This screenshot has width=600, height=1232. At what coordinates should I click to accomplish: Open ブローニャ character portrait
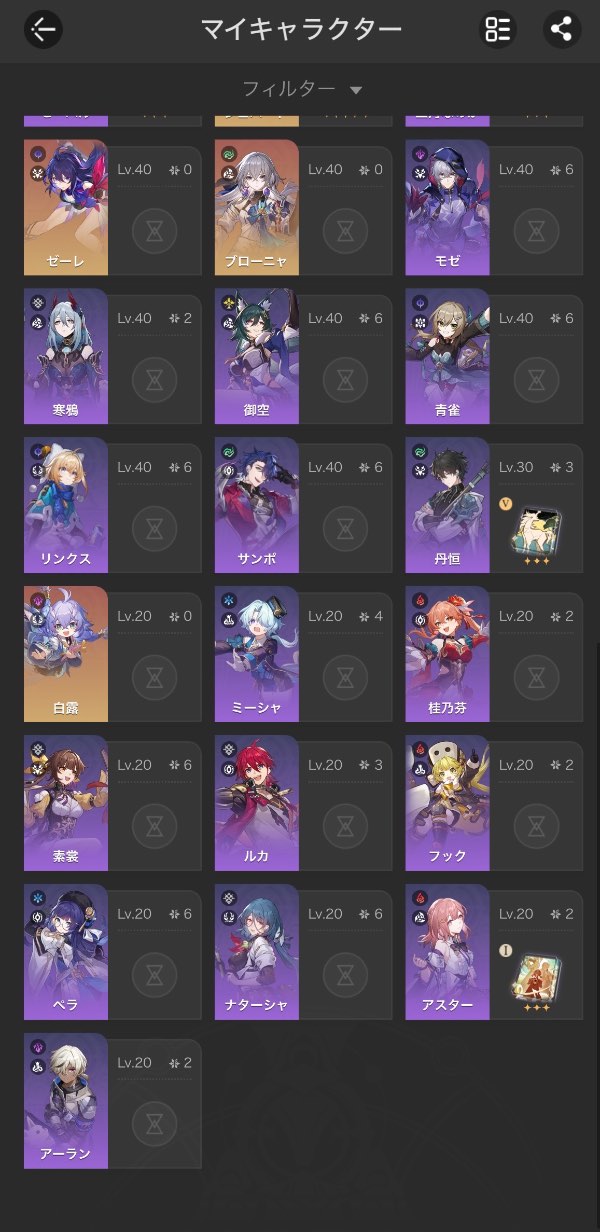coord(257,207)
